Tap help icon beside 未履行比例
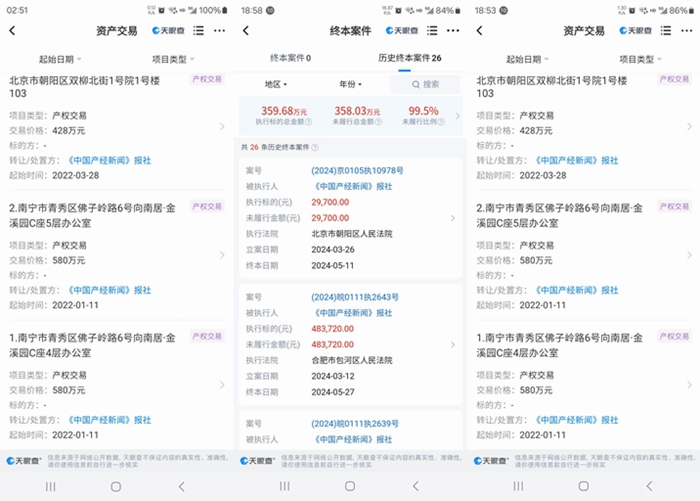The height and width of the screenshot is (501, 700). point(441,122)
